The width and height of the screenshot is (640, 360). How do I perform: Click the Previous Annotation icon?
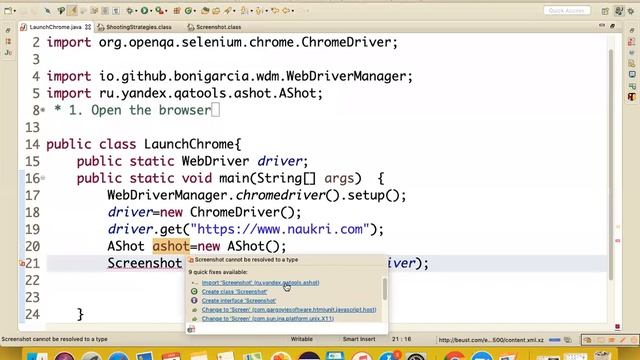pyautogui.click(x=259, y=11)
